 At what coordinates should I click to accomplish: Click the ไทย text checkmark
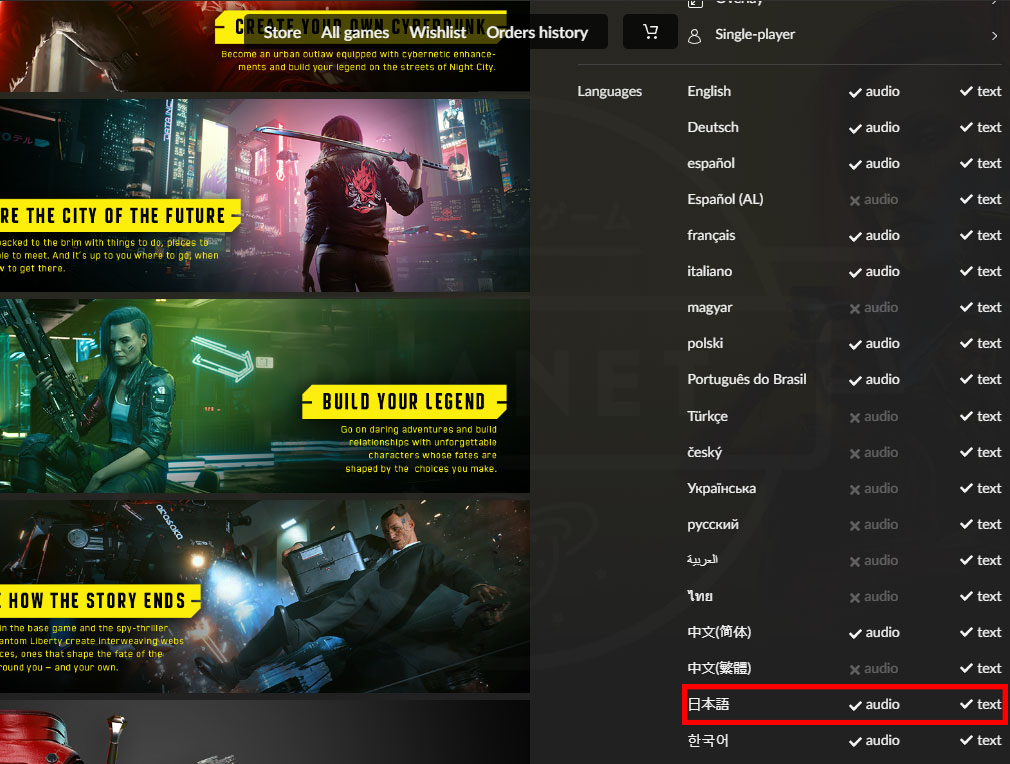click(966, 597)
